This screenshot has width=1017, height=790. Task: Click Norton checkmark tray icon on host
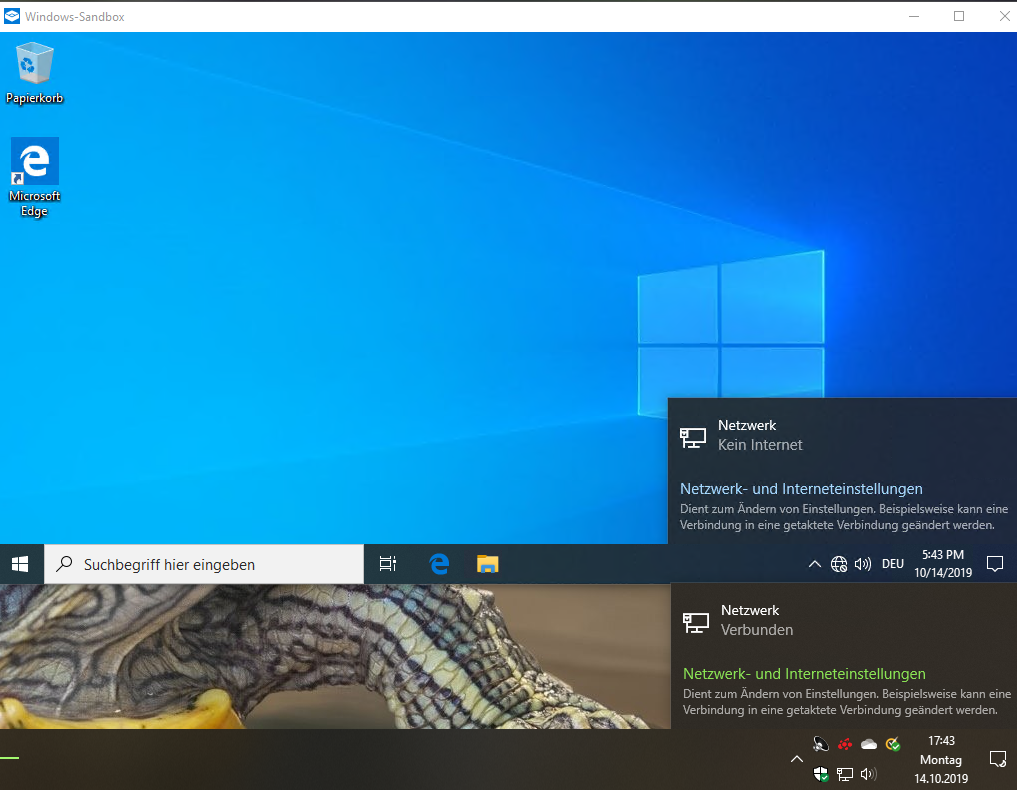pos(893,744)
